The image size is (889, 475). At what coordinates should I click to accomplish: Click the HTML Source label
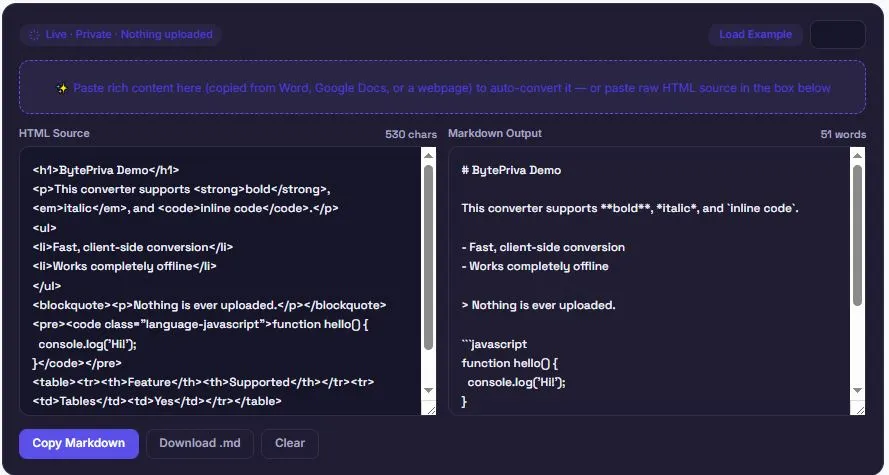pyautogui.click(x=54, y=133)
